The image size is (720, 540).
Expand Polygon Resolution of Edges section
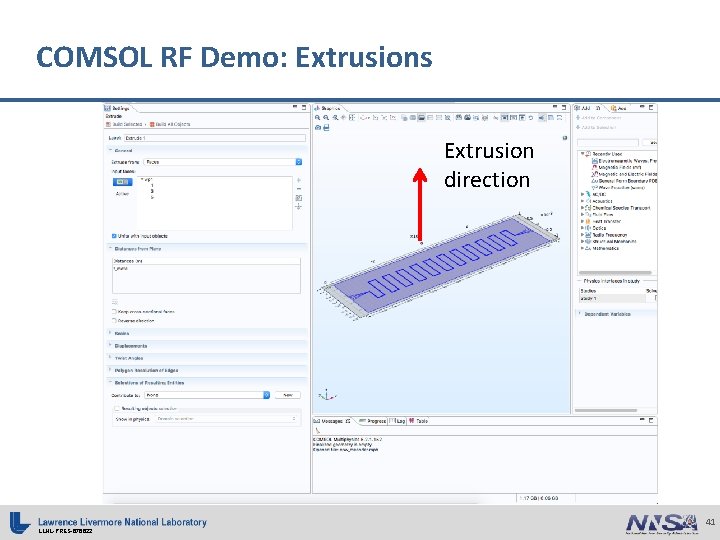coord(110,370)
